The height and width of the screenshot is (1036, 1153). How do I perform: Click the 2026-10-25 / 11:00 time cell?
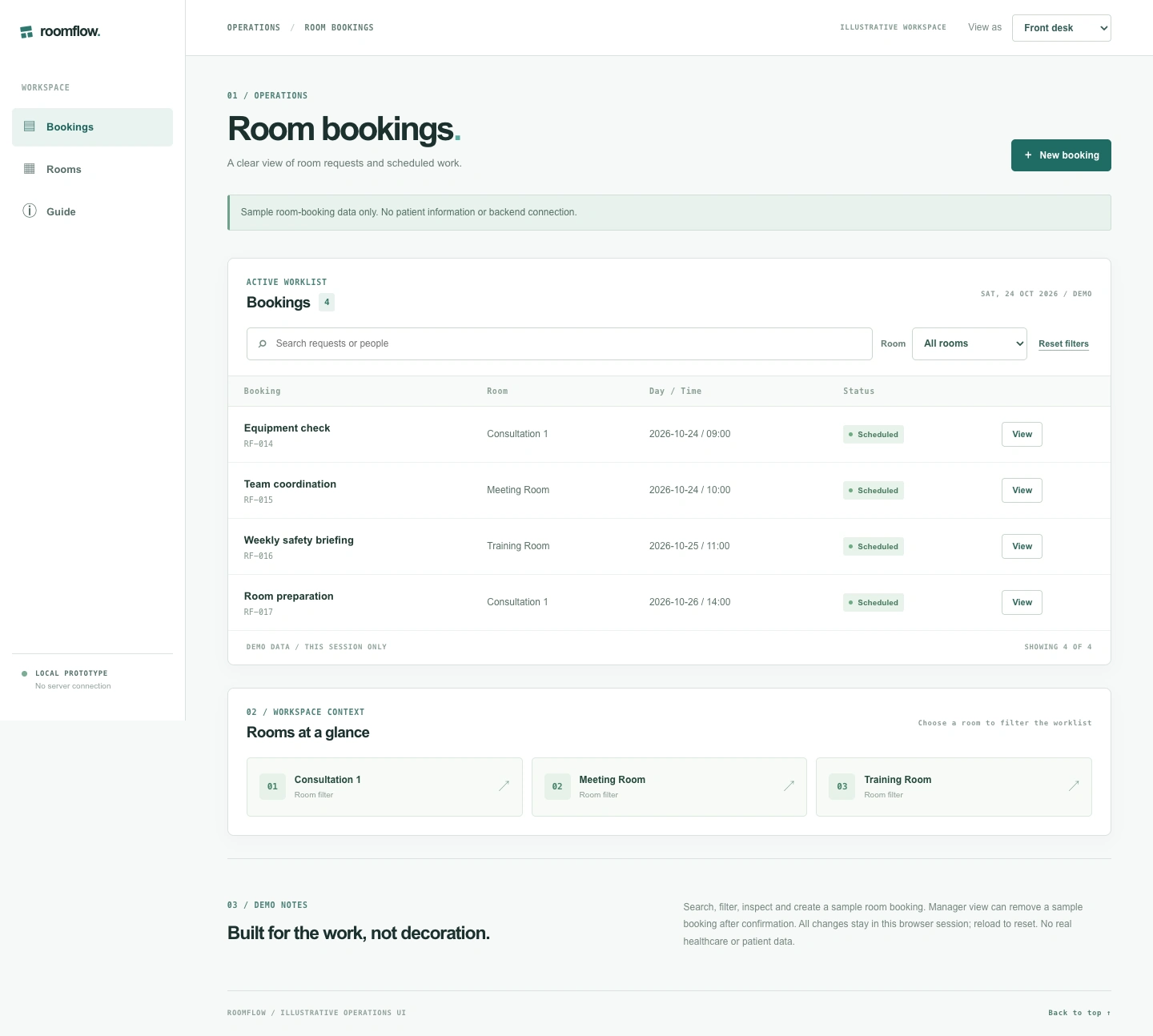689,546
